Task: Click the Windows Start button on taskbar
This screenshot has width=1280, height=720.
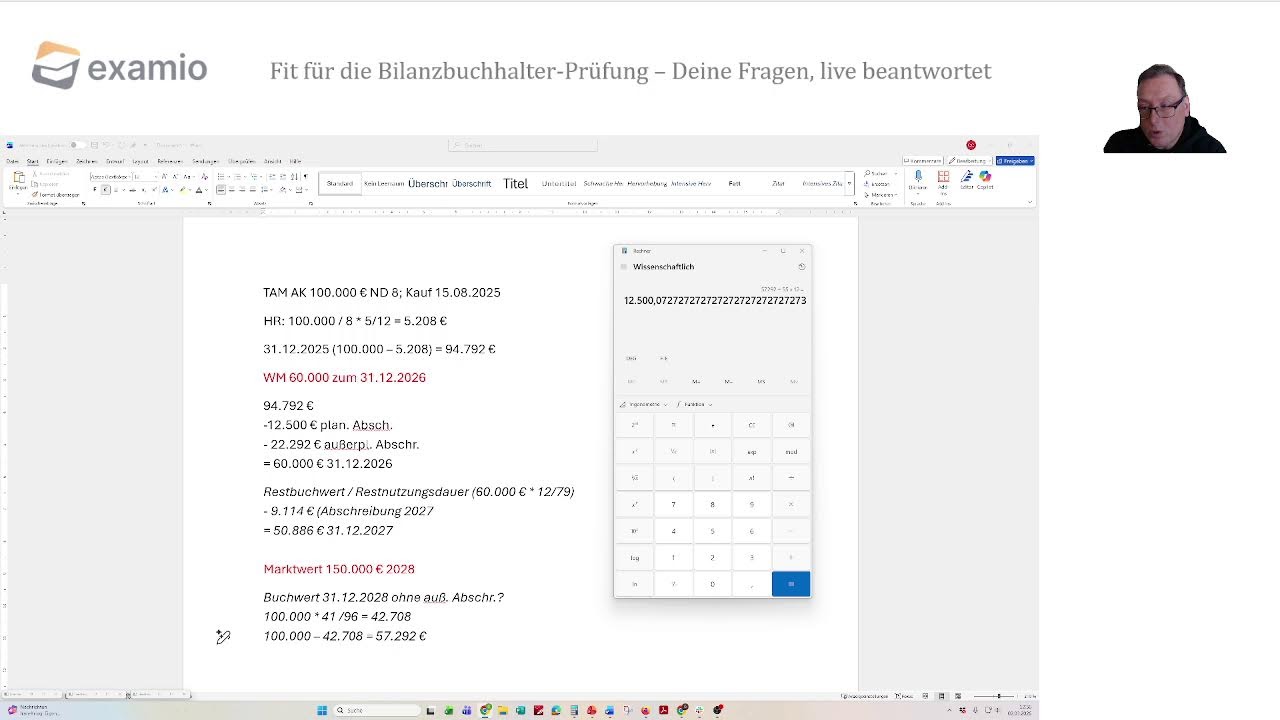Action: (x=322, y=710)
